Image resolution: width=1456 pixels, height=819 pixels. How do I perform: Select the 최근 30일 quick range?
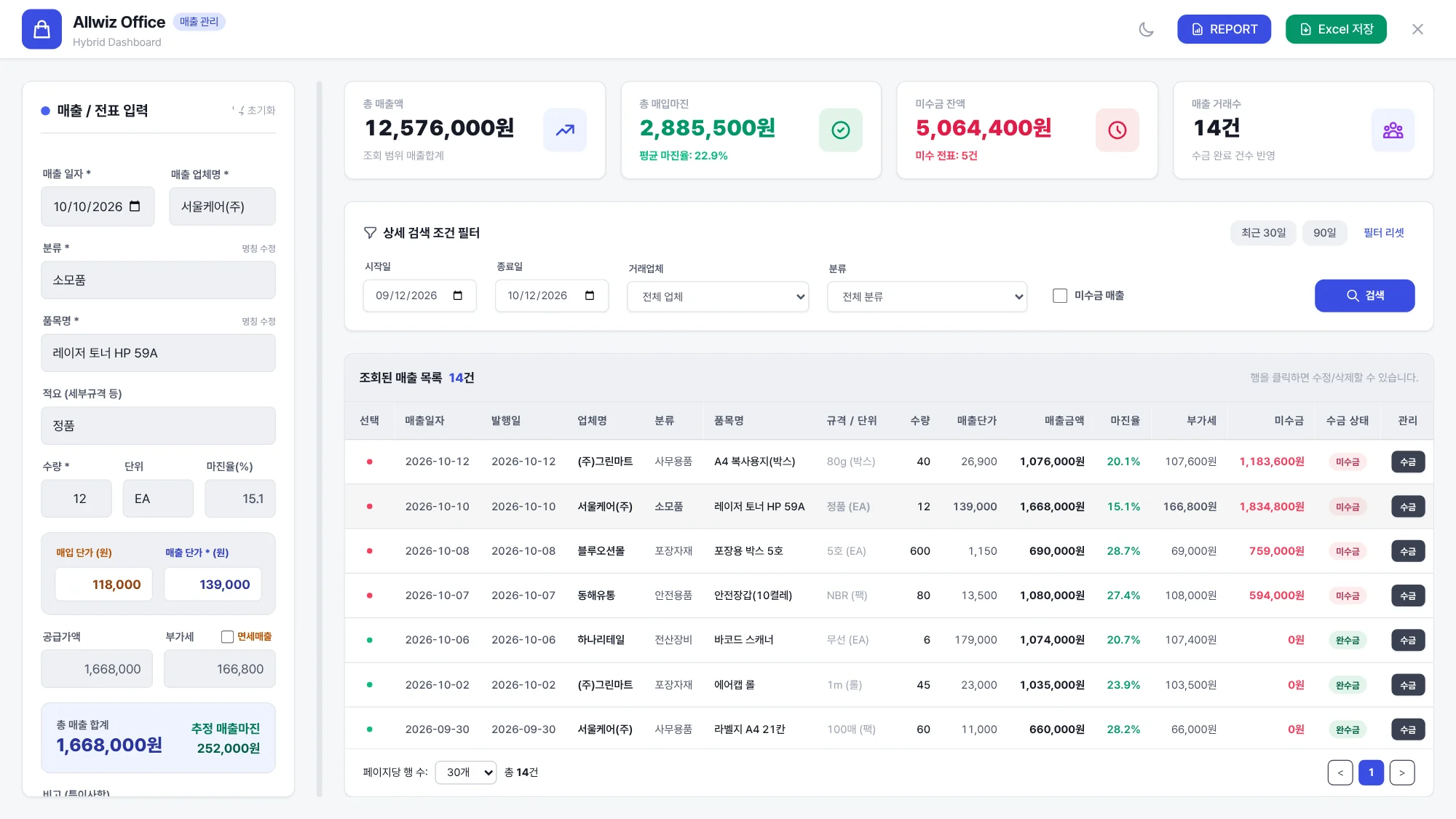1264,233
